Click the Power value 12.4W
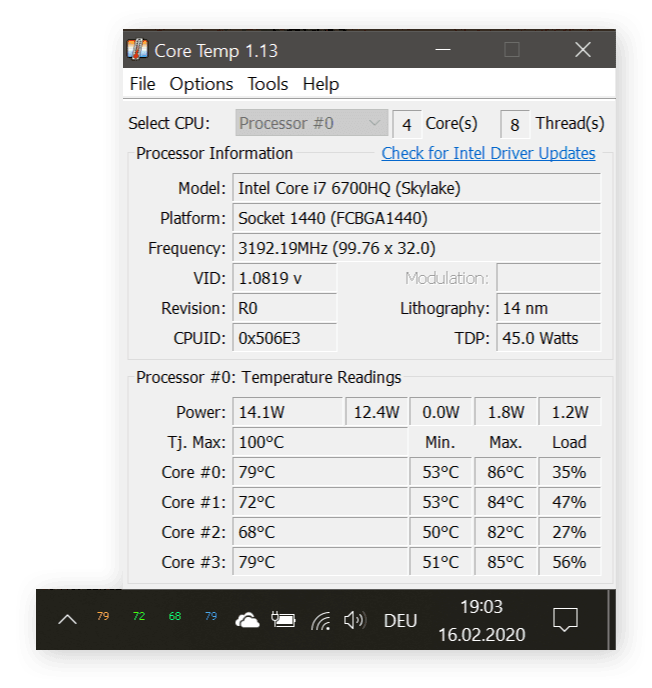 pyautogui.click(x=376, y=412)
